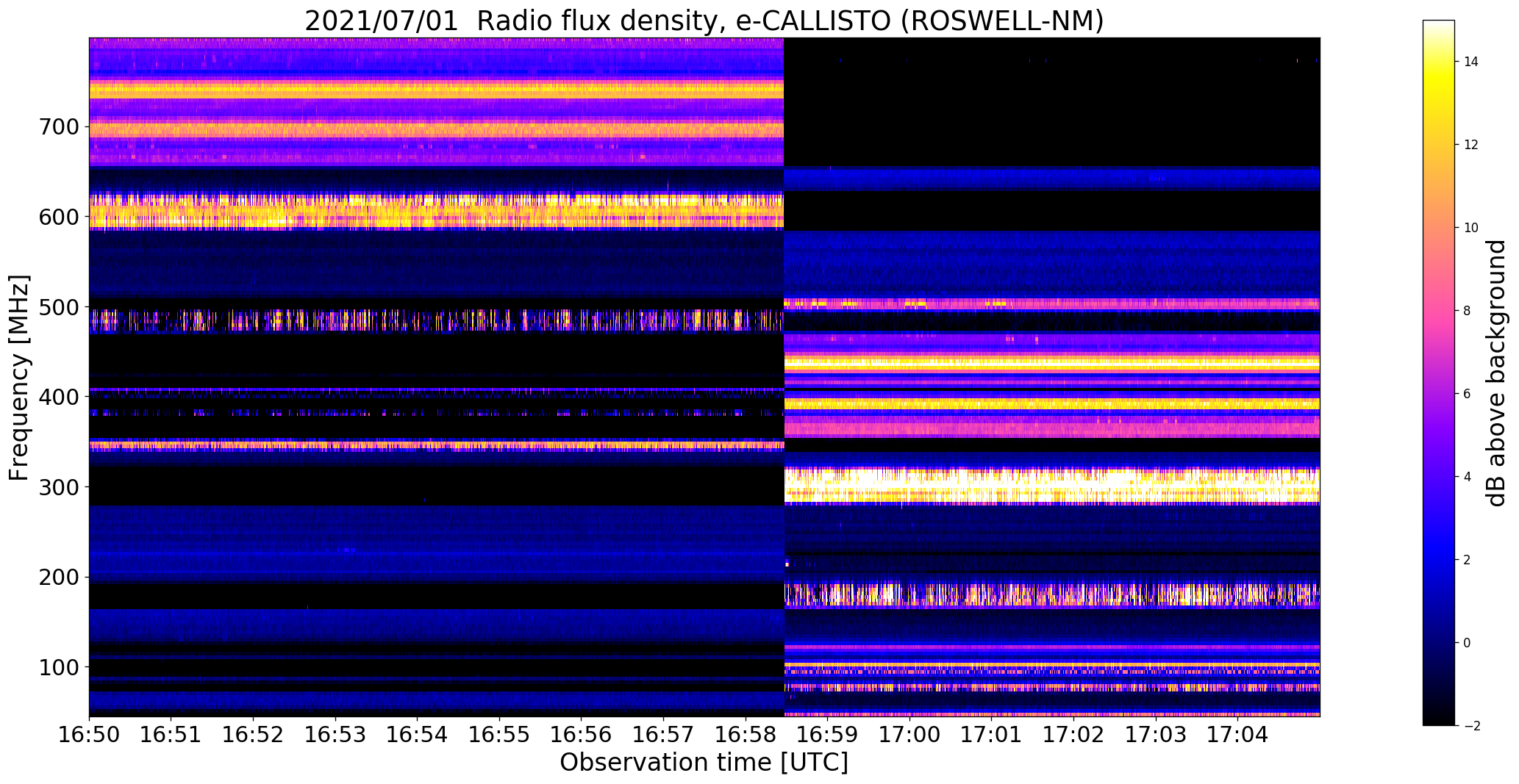This screenshot has width=1519, height=784.
Task: Click the 16:50 time tick label
Action: click(x=89, y=735)
